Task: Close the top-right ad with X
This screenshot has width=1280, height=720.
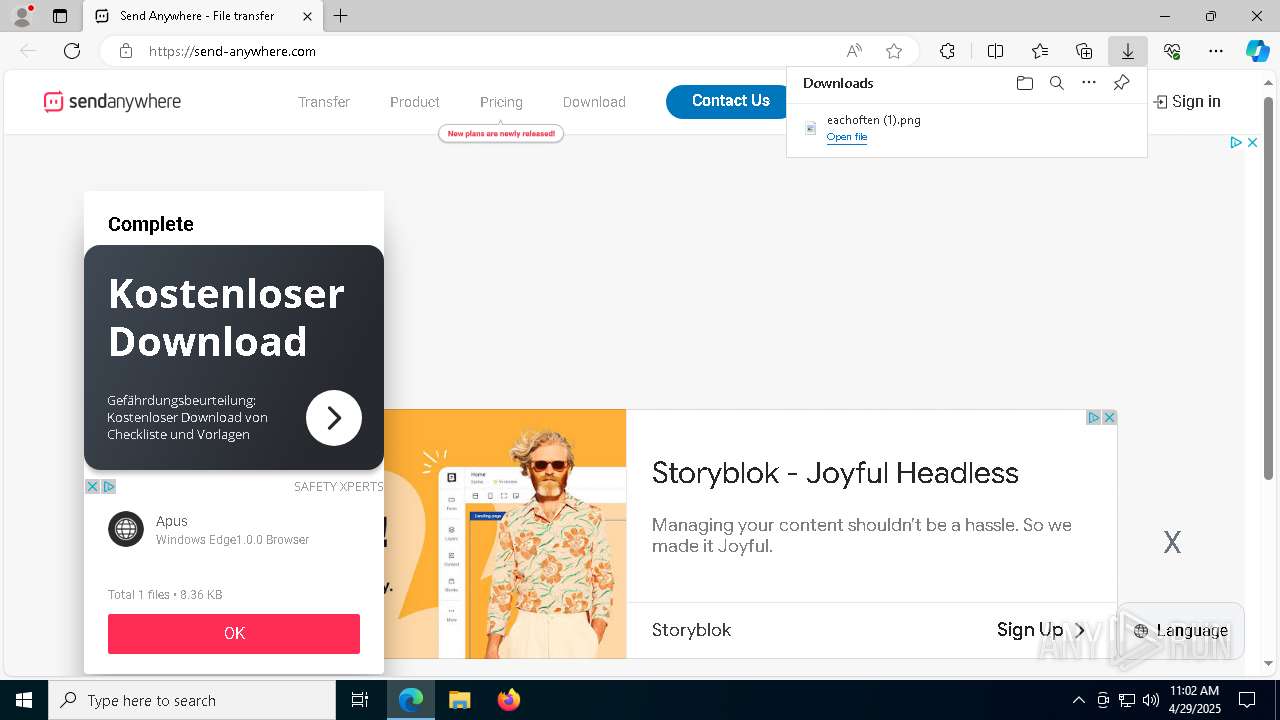Action: pyautogui.click(x=1252, y=143)
